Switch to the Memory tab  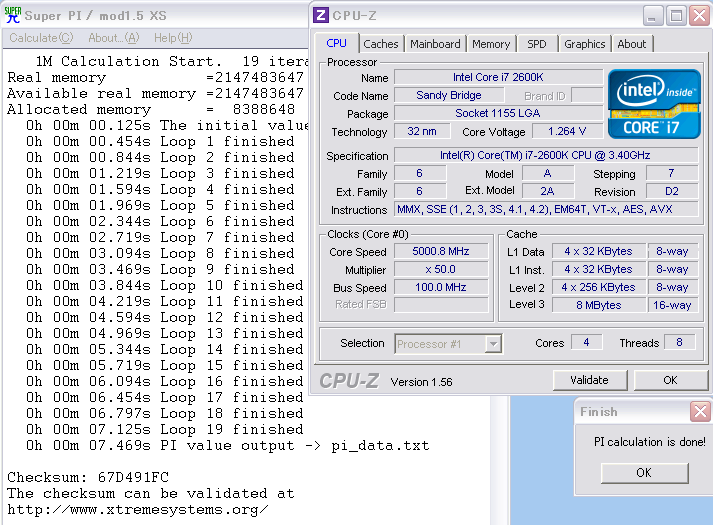coord(491,44)
